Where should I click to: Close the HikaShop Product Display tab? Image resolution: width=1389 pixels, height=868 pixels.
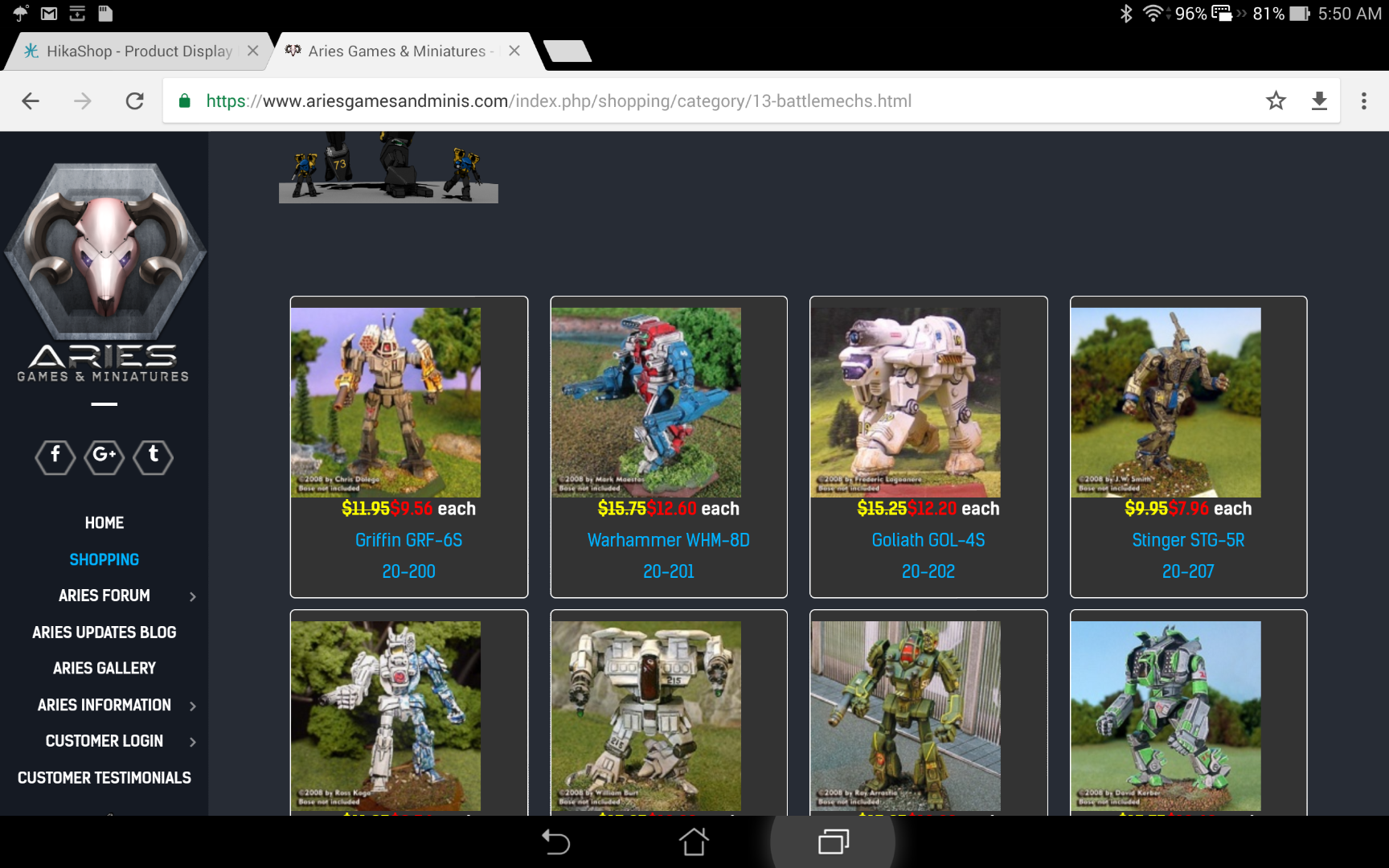coord(253,51)
